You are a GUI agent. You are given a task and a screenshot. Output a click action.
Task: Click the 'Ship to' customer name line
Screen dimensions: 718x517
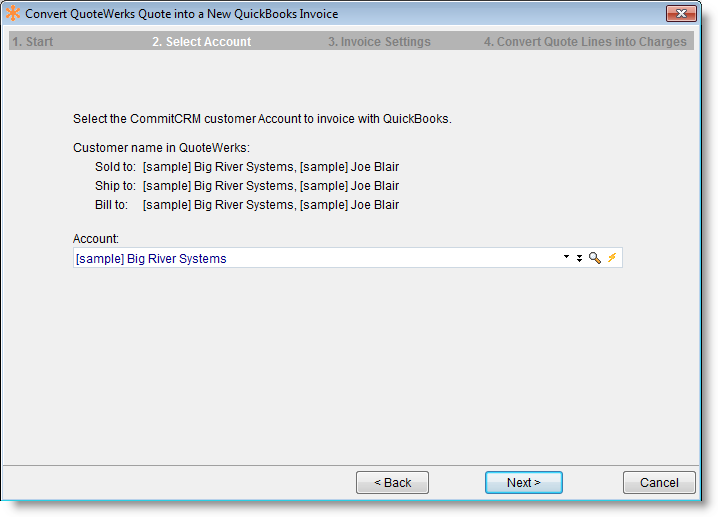point(246,186)
